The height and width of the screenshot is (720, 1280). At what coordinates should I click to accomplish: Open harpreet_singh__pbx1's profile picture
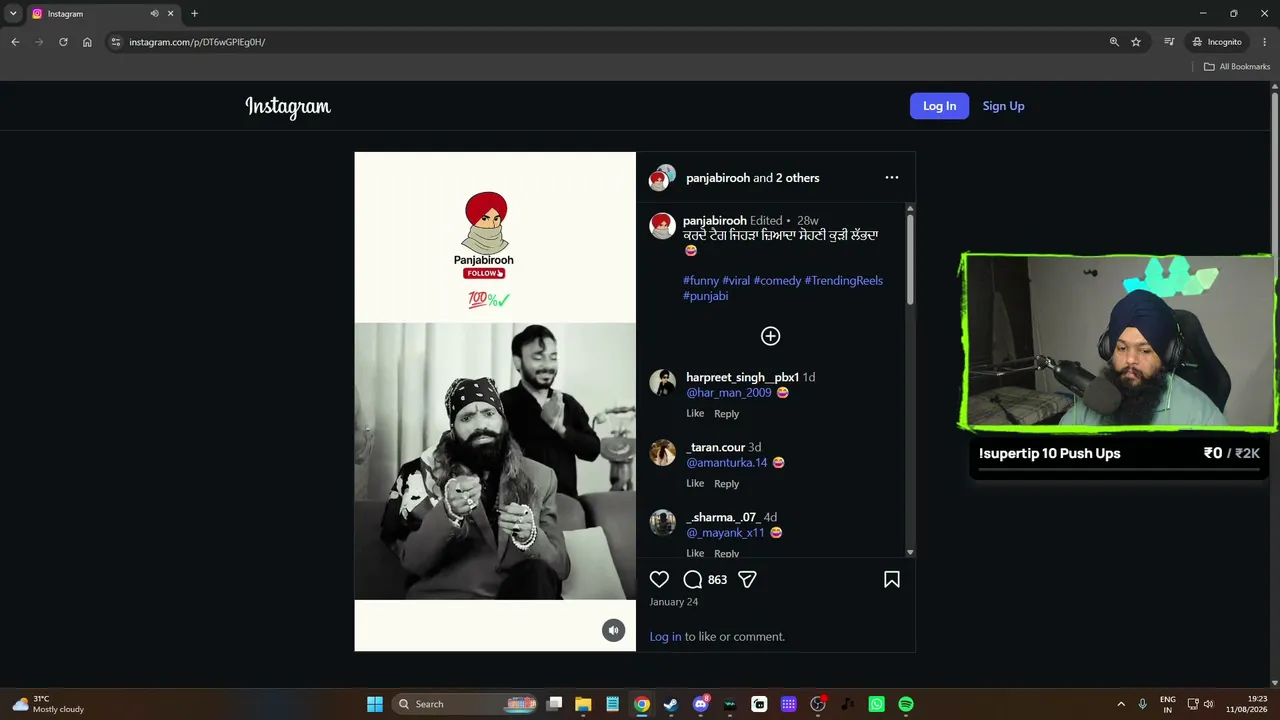pyautogui.click(x=662, y=382)
